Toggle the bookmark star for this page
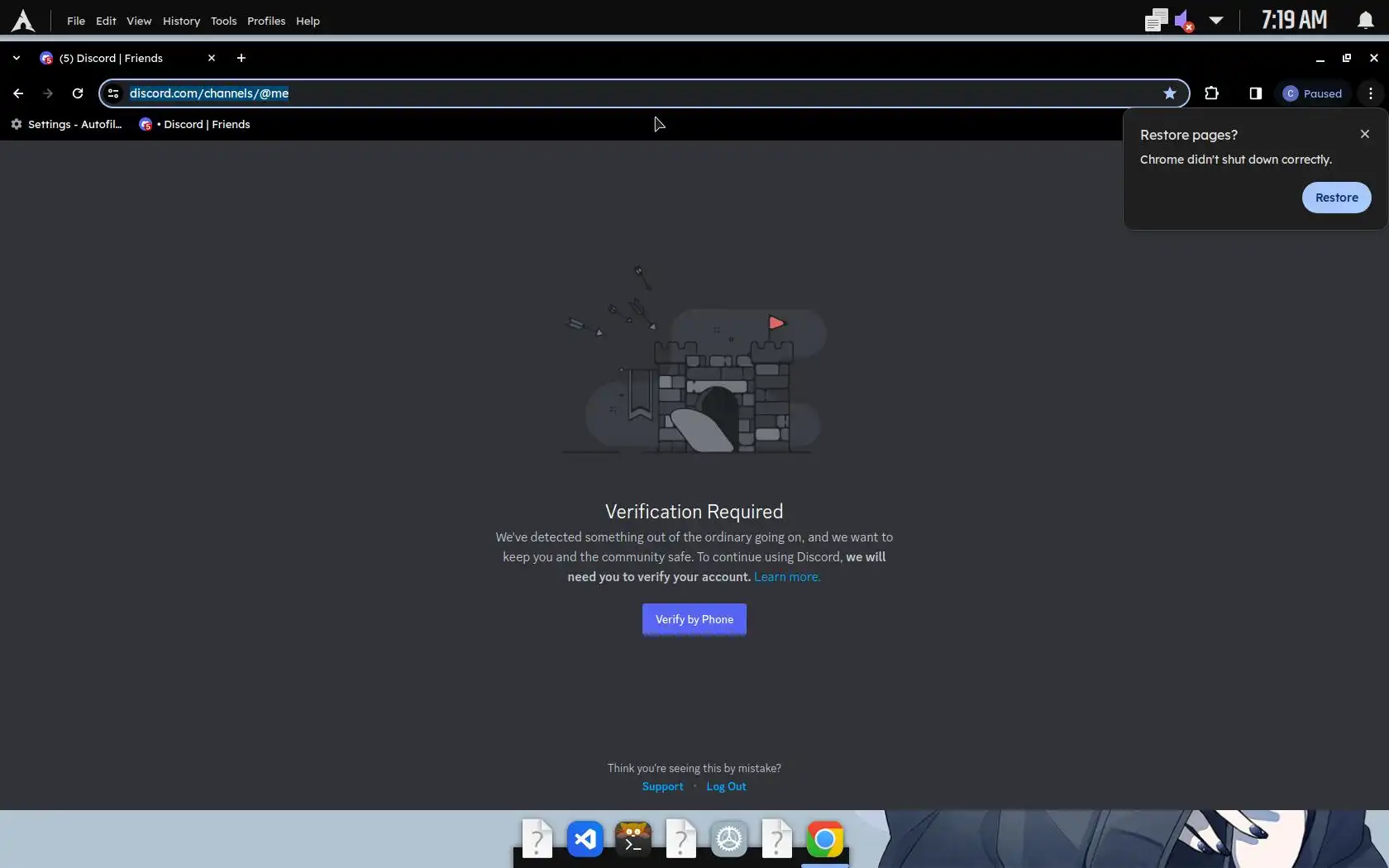Viewport: 1389px width, 868px height. [1169, 93]
